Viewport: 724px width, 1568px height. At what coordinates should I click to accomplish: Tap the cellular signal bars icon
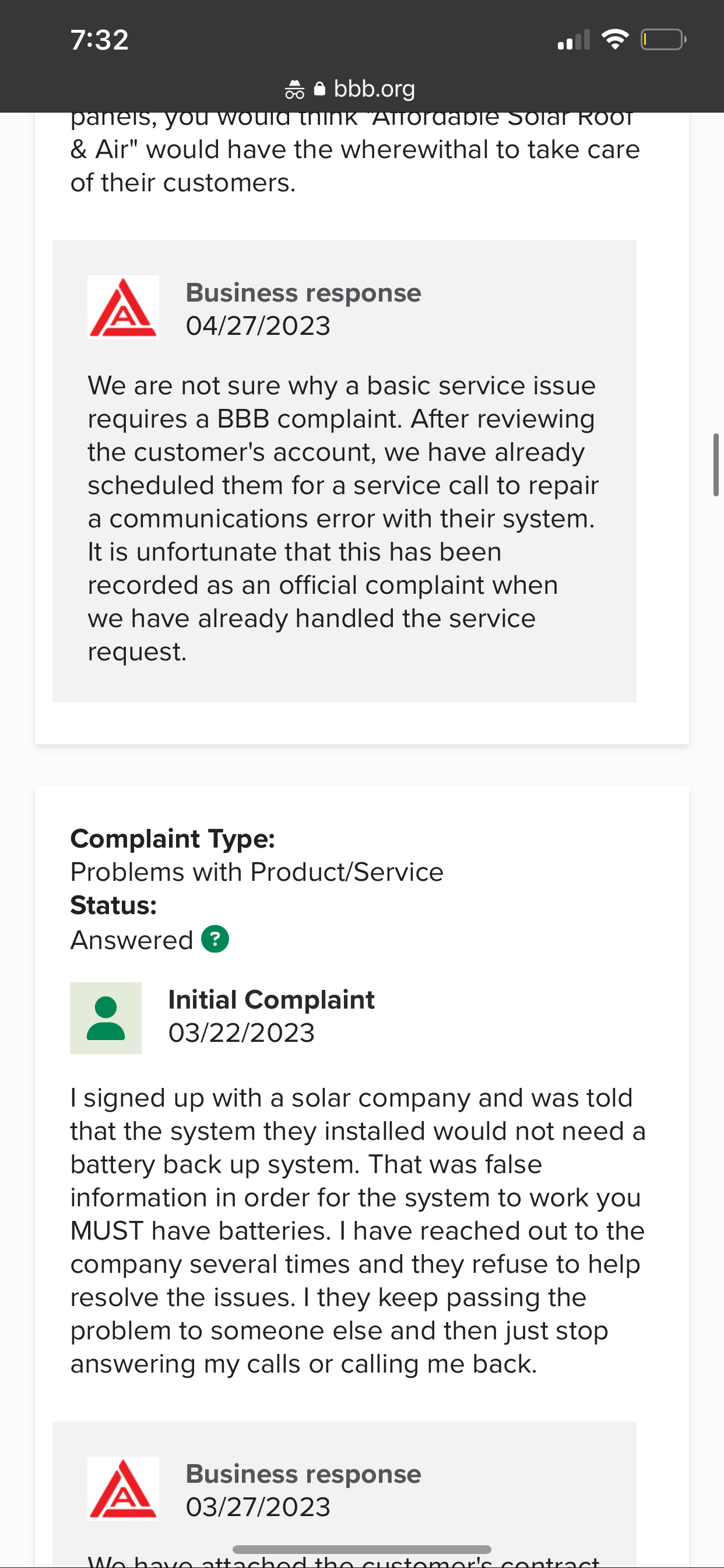click(574, 40)
